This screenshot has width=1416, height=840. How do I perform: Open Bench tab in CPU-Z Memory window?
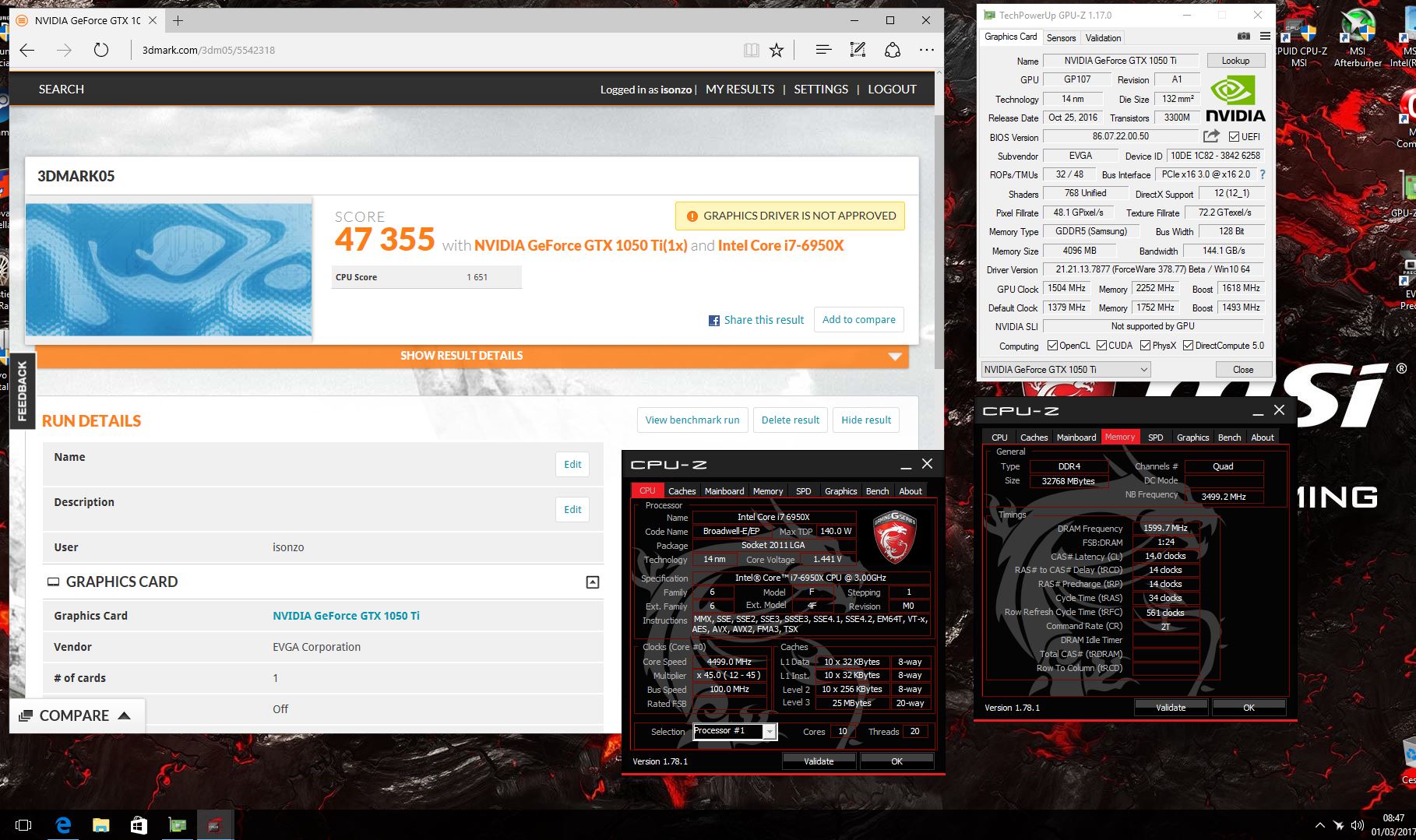point(1229,438)
